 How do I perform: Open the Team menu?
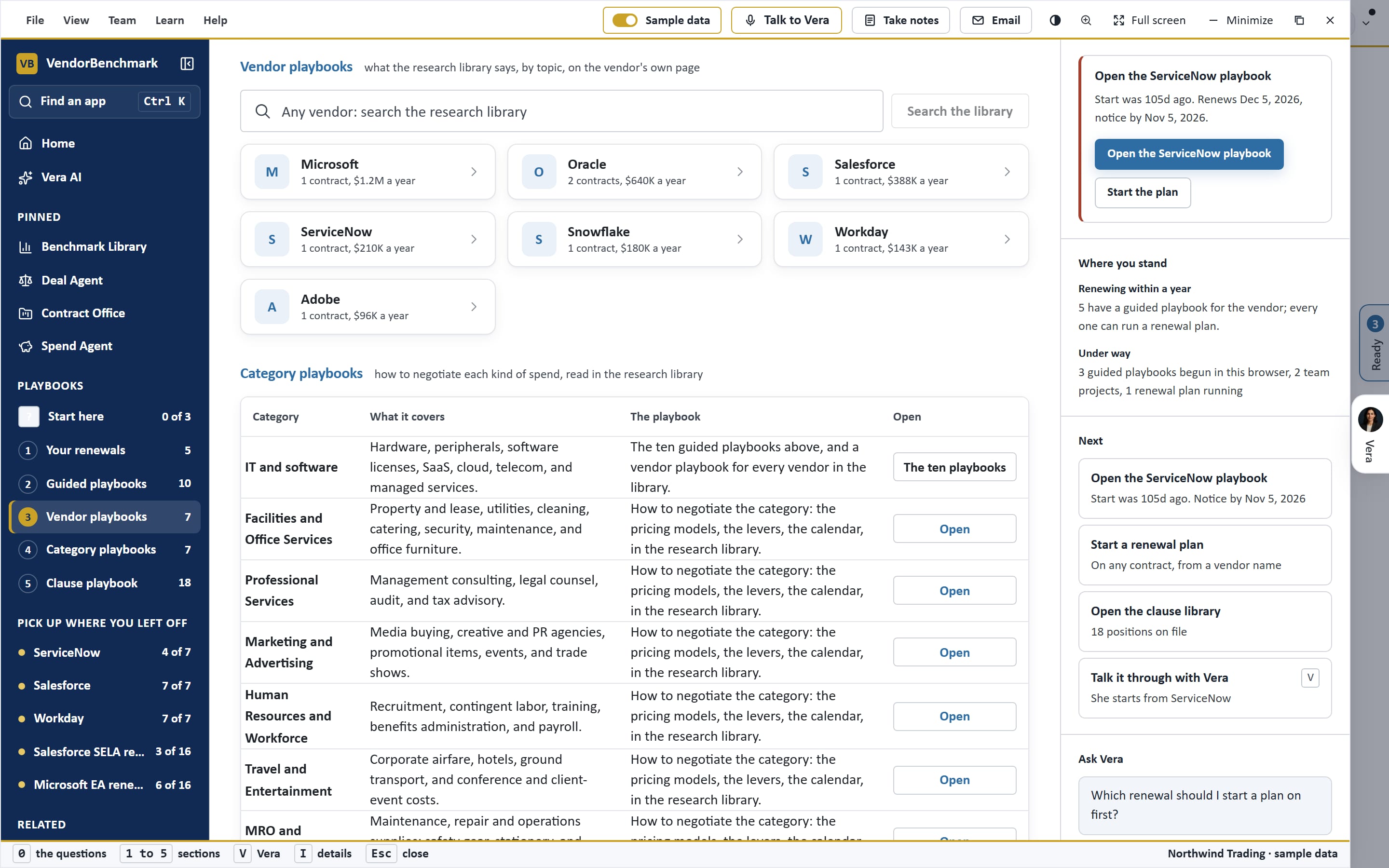pyautogui.click(x=122, y=20)
